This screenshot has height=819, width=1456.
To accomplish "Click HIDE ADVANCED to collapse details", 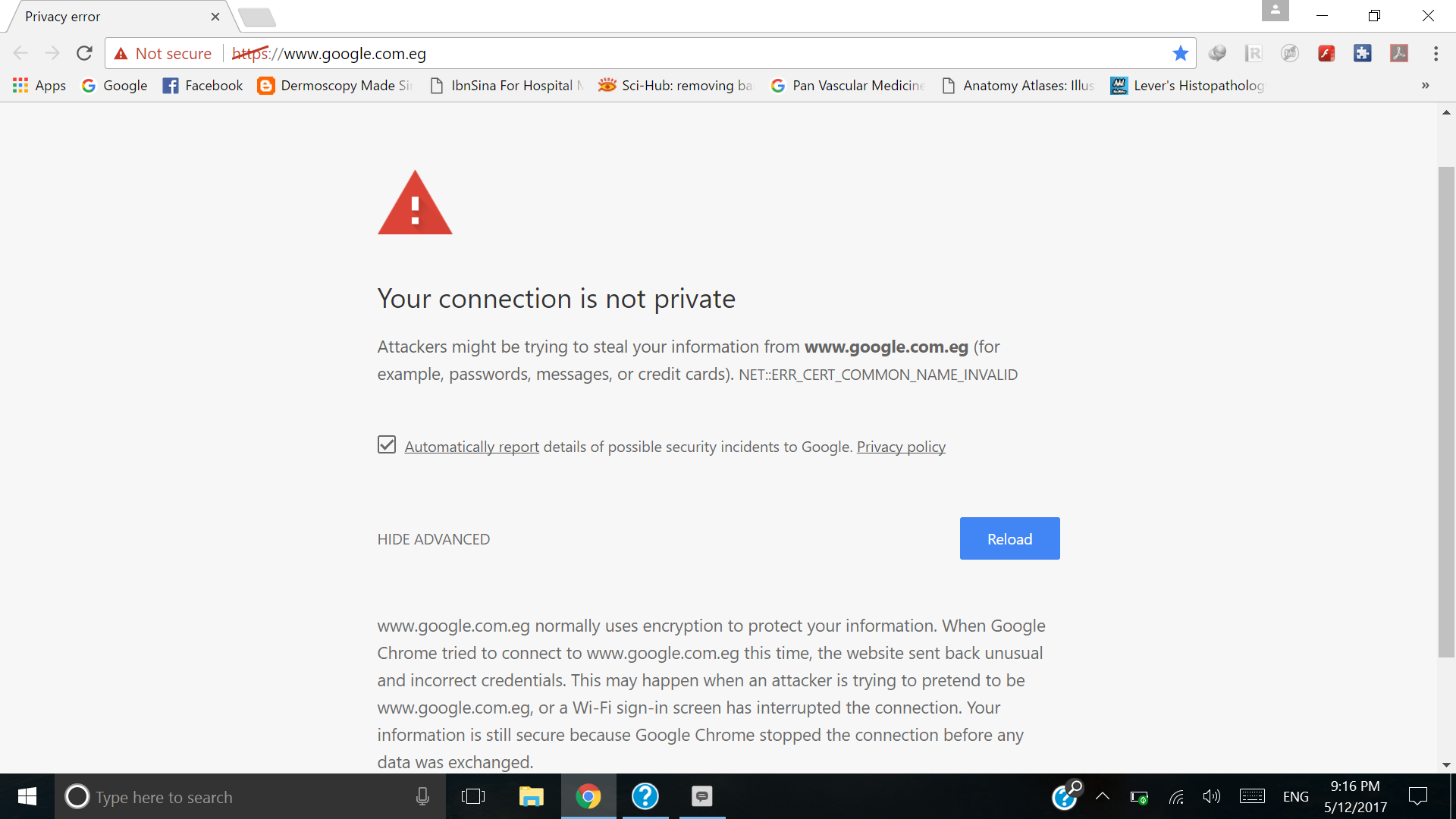I will tap(434, 539).
